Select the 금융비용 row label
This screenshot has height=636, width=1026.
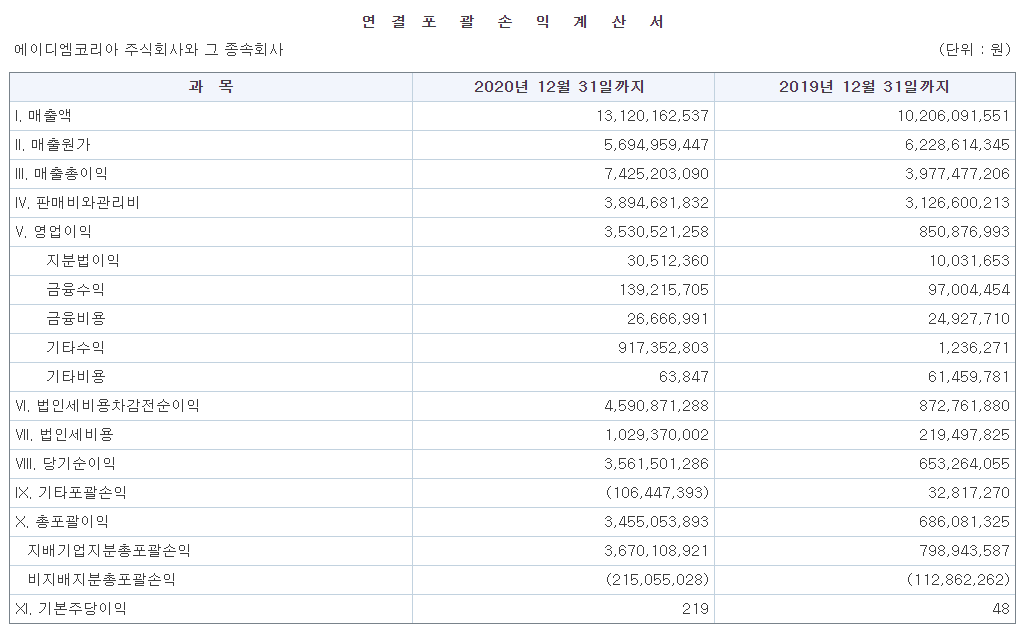(x=75, y=319)
